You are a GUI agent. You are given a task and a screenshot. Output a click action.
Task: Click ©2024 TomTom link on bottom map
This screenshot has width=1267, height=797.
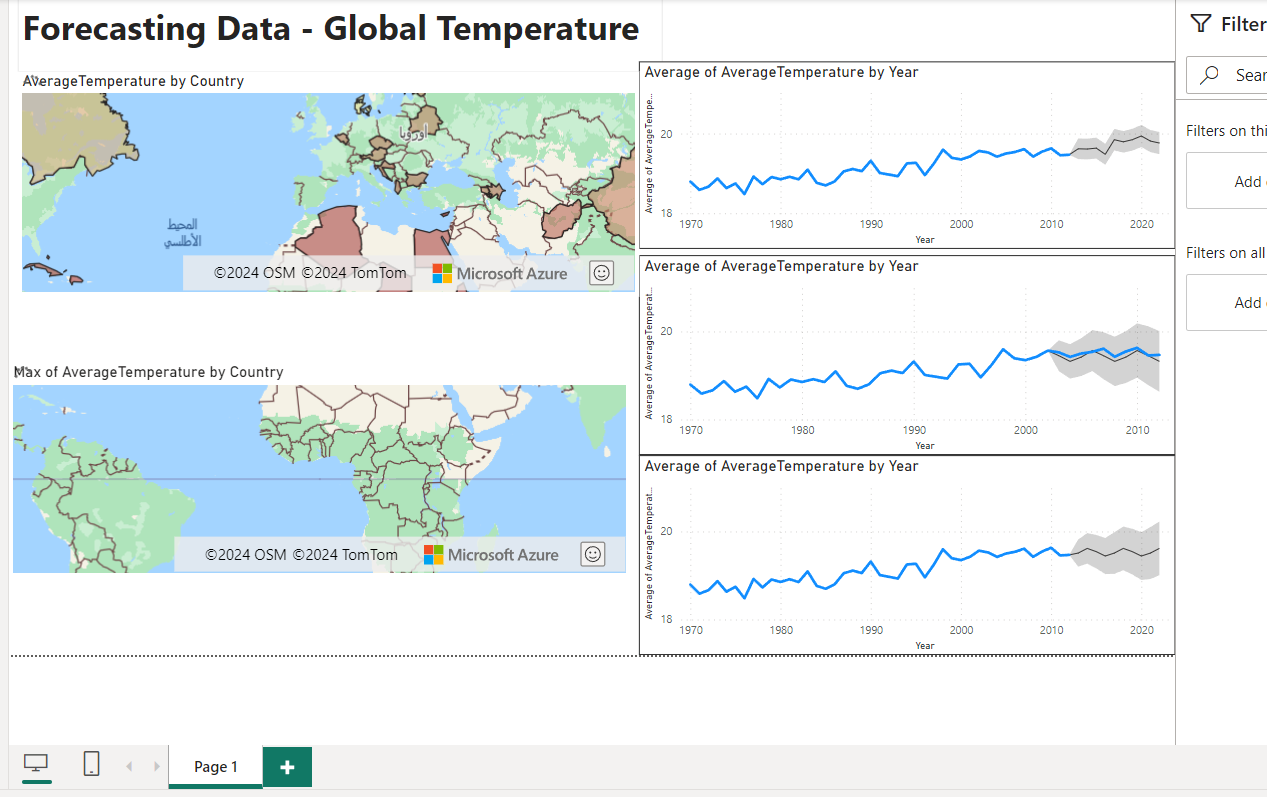click(345, 554)
